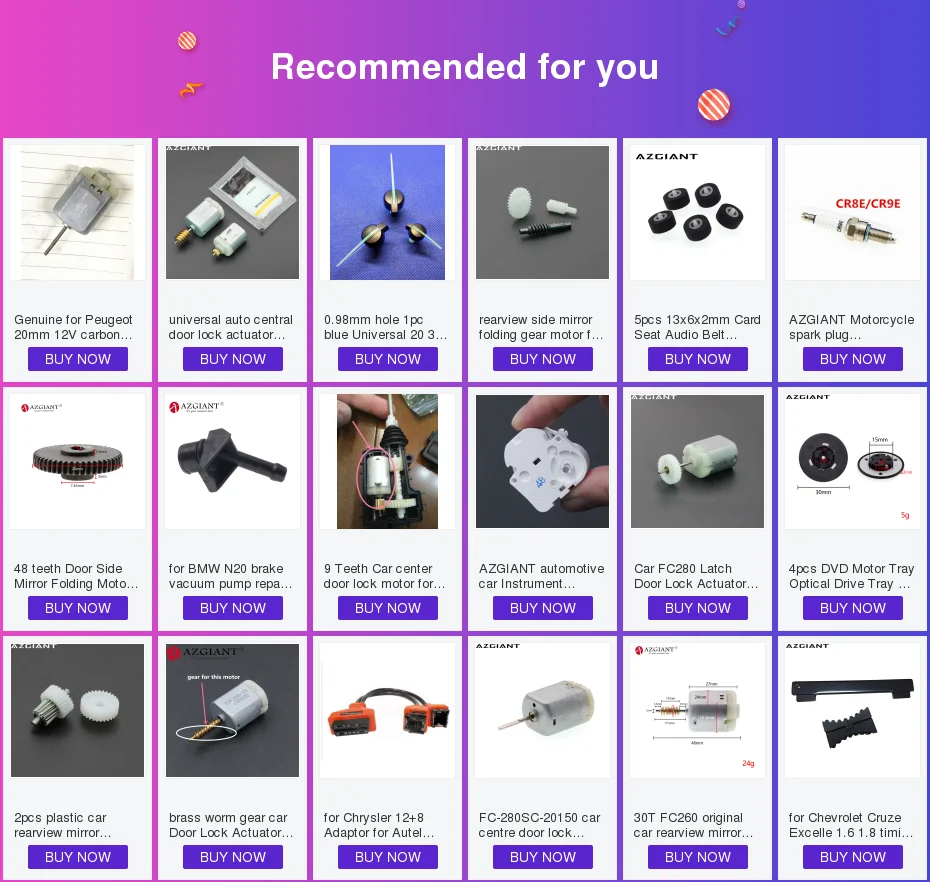The height and width of the screenshot is (882, 930).
Task: Buy the 2pcs plastic car rearview mirror gears
Action: click(x=78, y=857)
